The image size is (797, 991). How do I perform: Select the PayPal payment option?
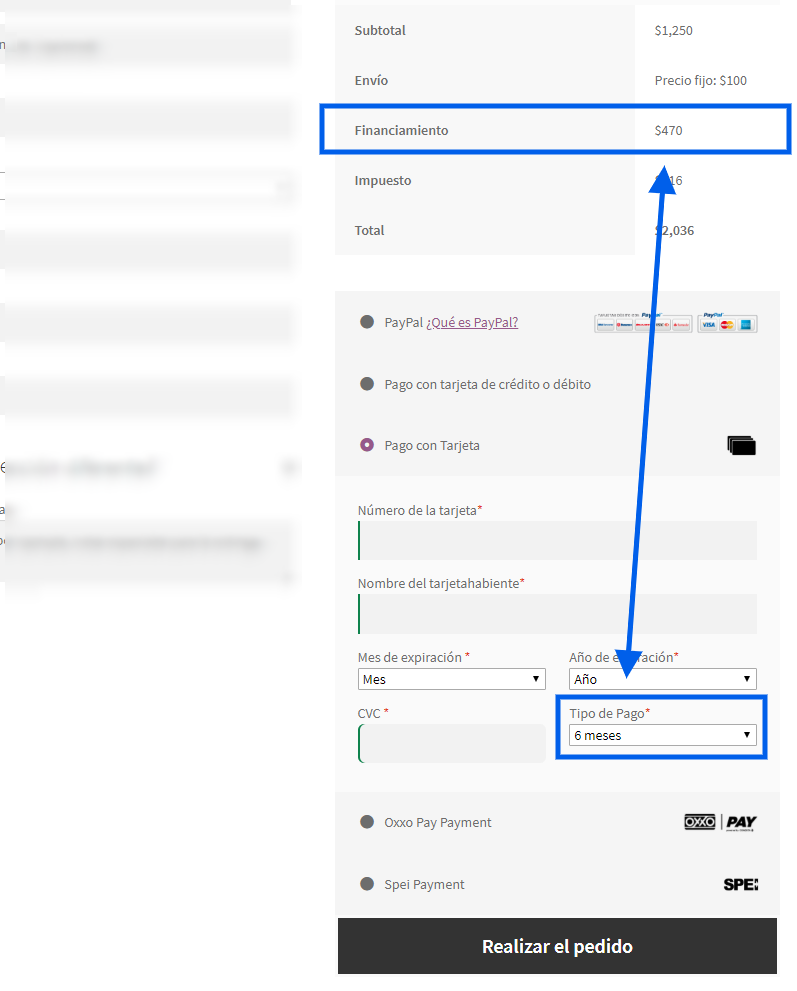[x=367, y=322]
